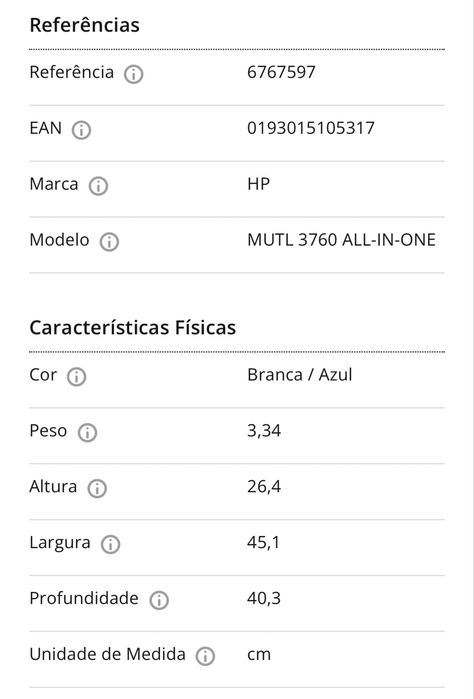Select the weight value 3,34
Viewport: 474px width, 699px height.
tap(264, 431)
